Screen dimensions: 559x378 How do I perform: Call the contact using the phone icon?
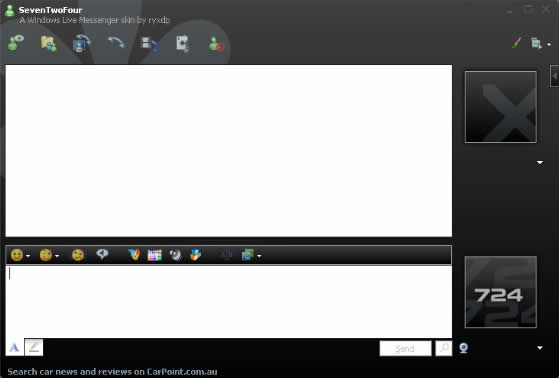(x=116, y=43)
